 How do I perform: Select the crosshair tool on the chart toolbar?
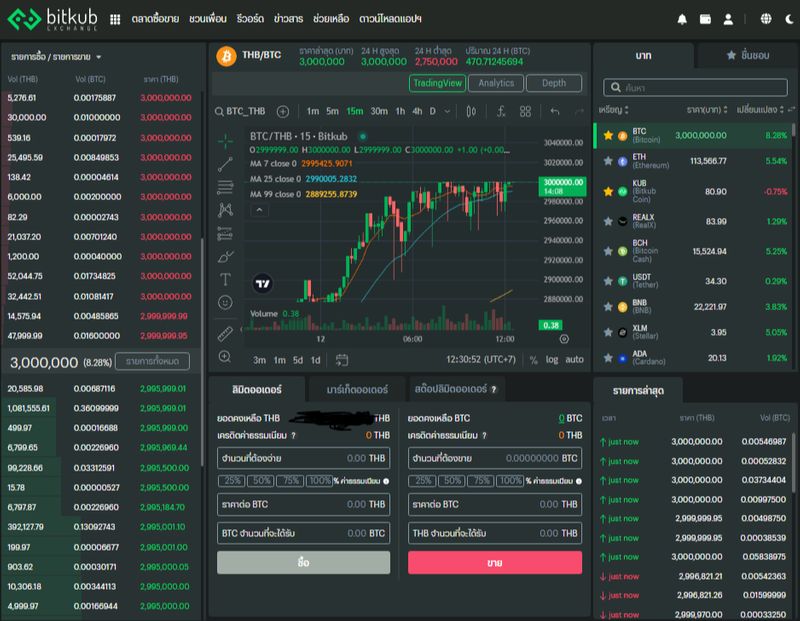click(225, 139)
